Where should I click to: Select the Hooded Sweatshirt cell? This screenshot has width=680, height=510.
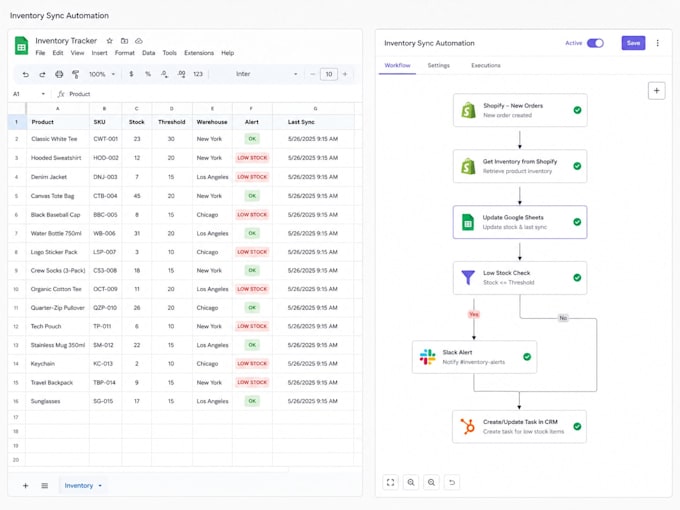point(58,158)
